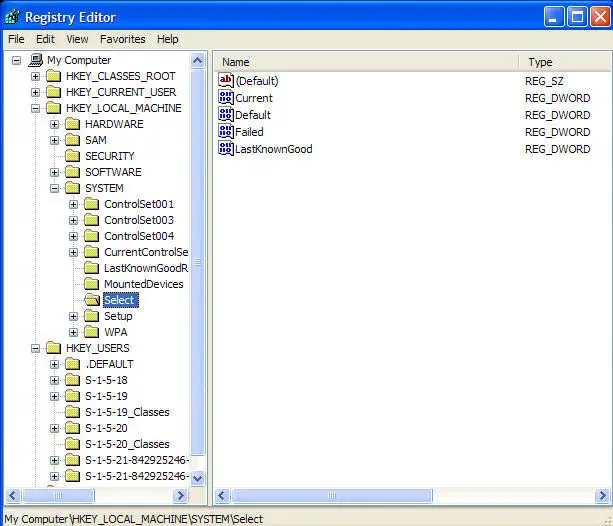Expand ControlSet003 key
Screen dimensions: 613x526
pos(73,221)
